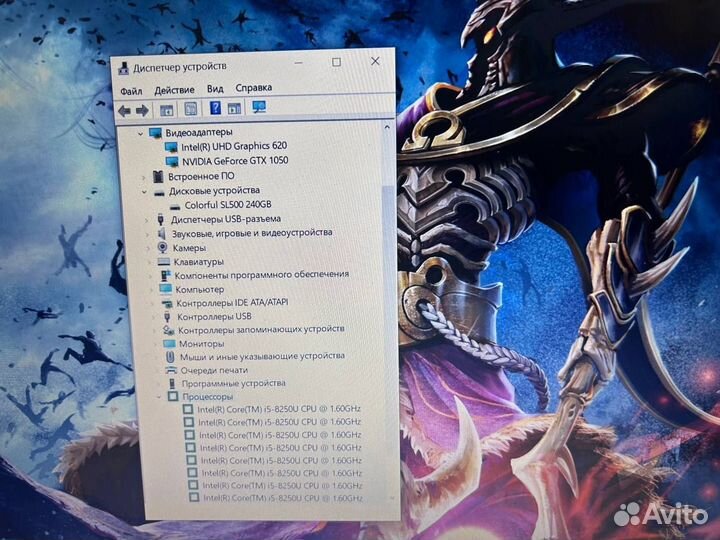Open the Файл menu
The height and width of the screenshot is (540, 720).
click(x=131, y=91)
